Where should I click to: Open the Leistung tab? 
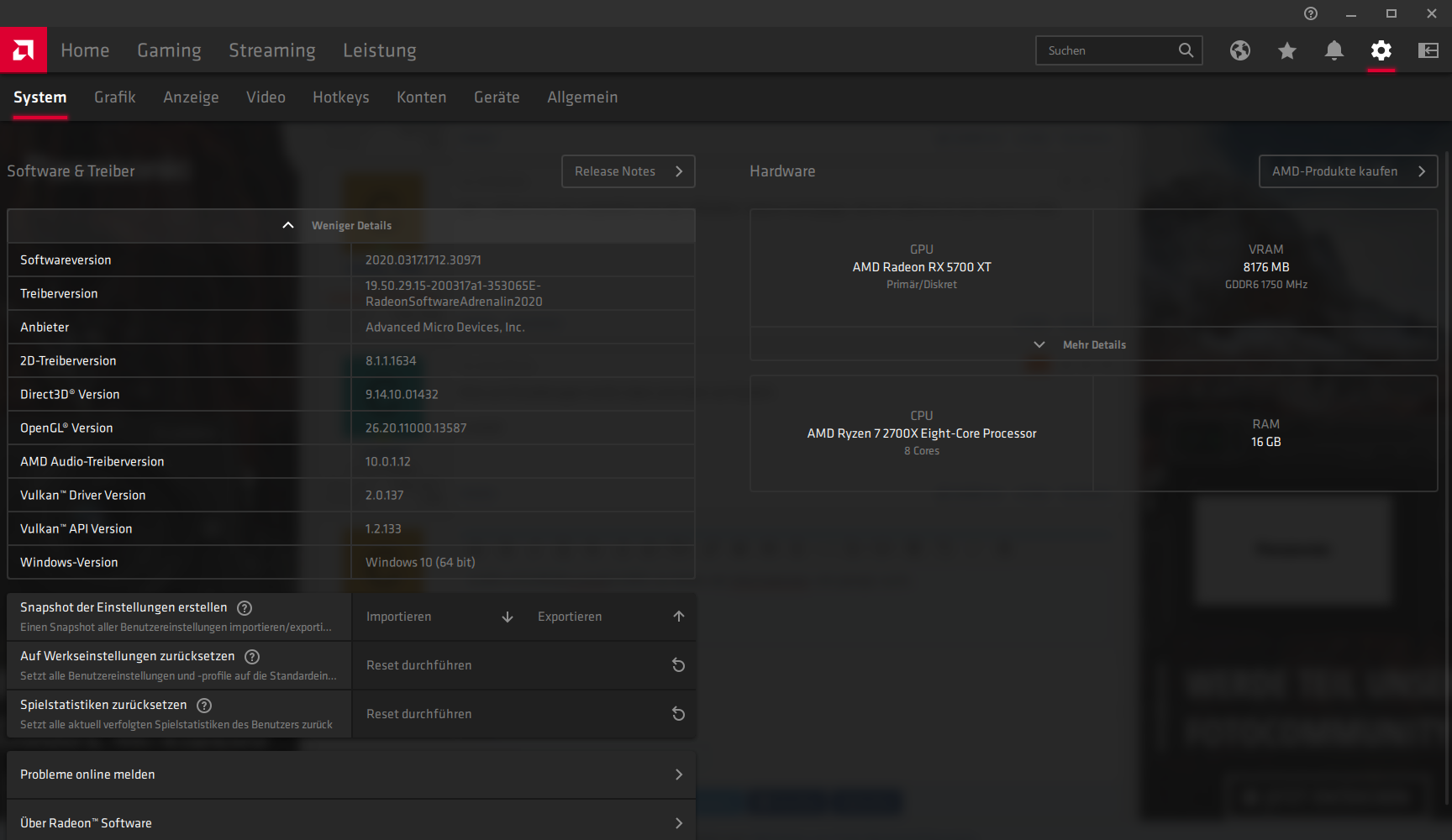click(380, 50)
